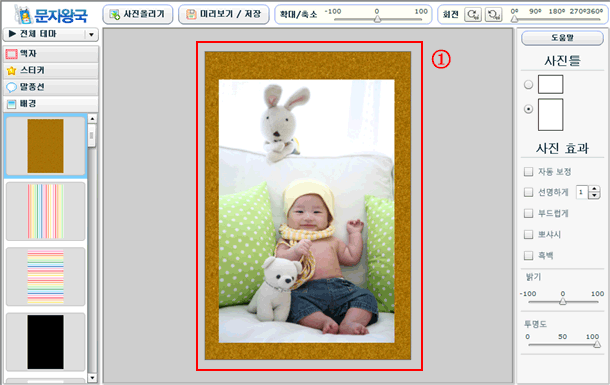
Task: Click the rotation angle slider handle
Action: pos(514,18)
